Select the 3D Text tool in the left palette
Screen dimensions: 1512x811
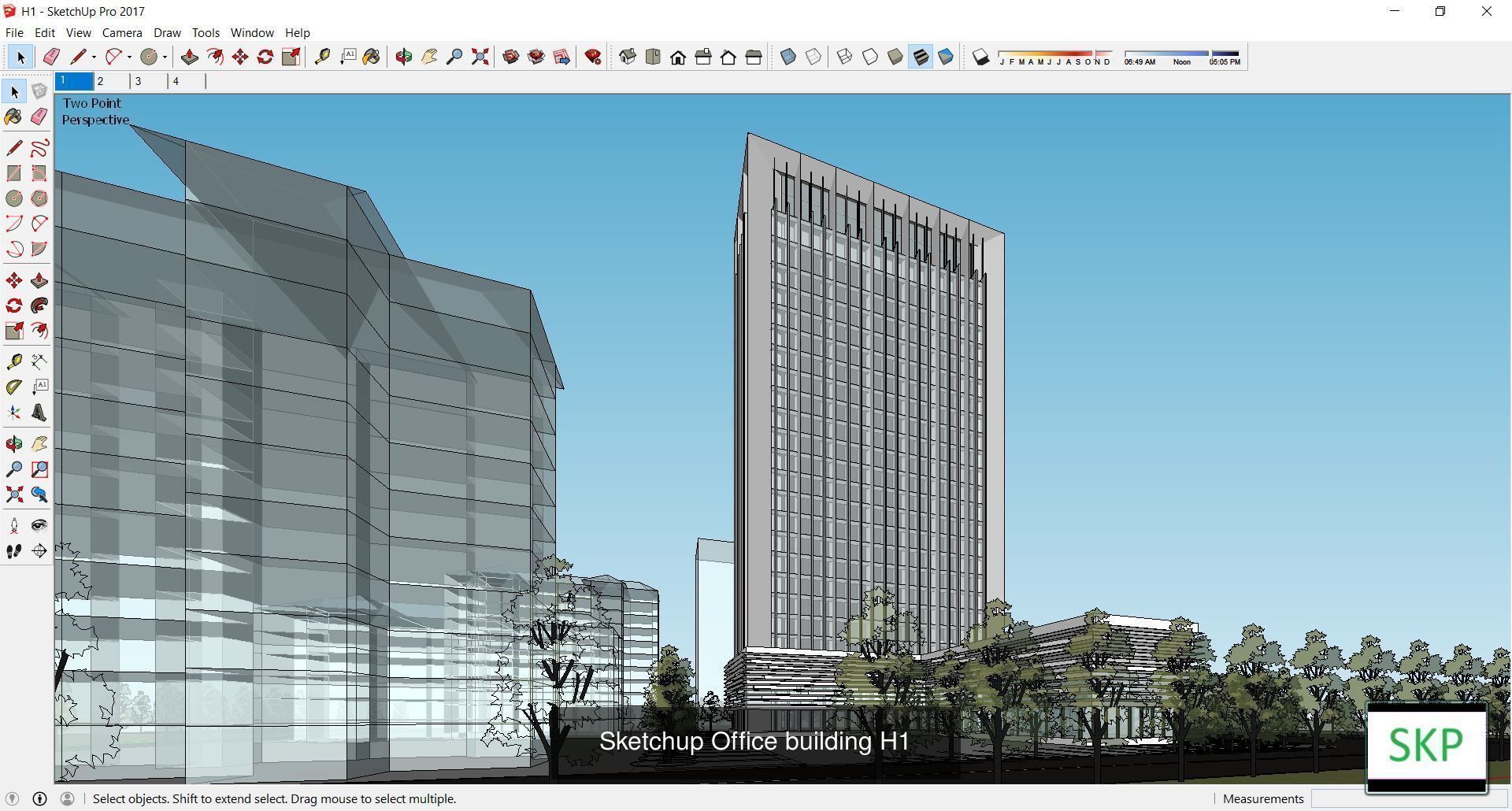click(39, 413)
